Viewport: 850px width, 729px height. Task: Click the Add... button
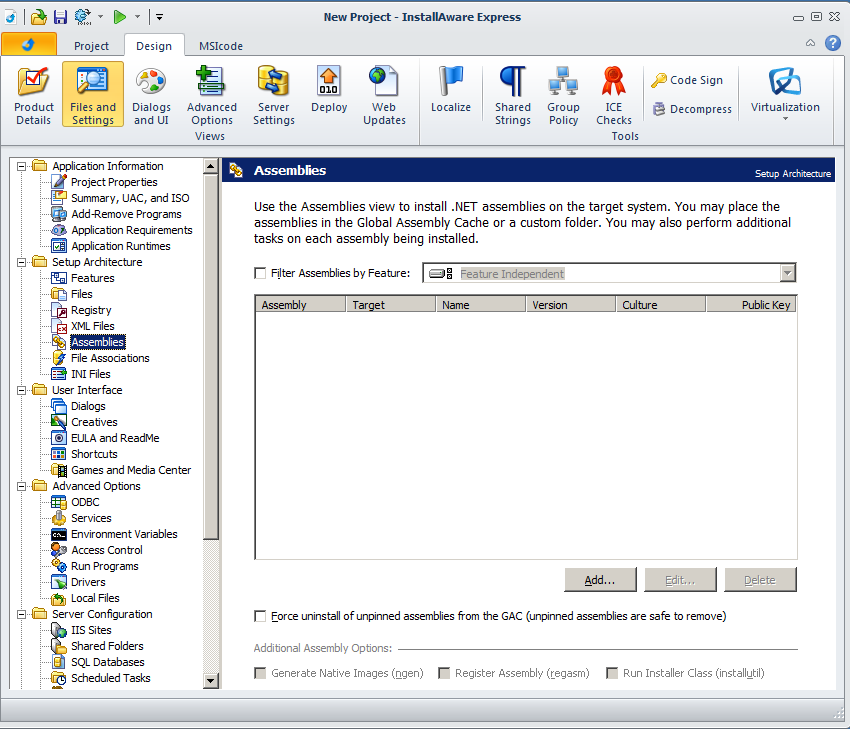(600, 580)
